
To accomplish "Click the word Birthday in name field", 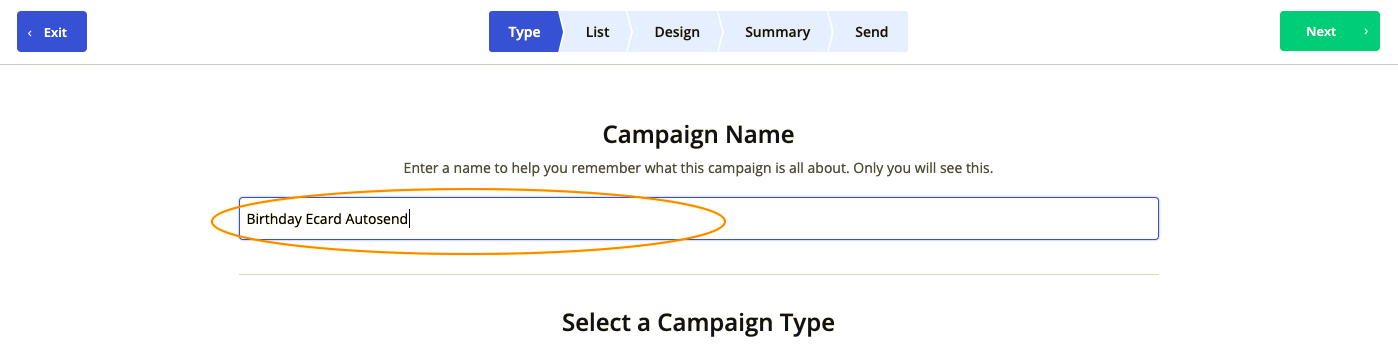I will [x=274, y=219].
